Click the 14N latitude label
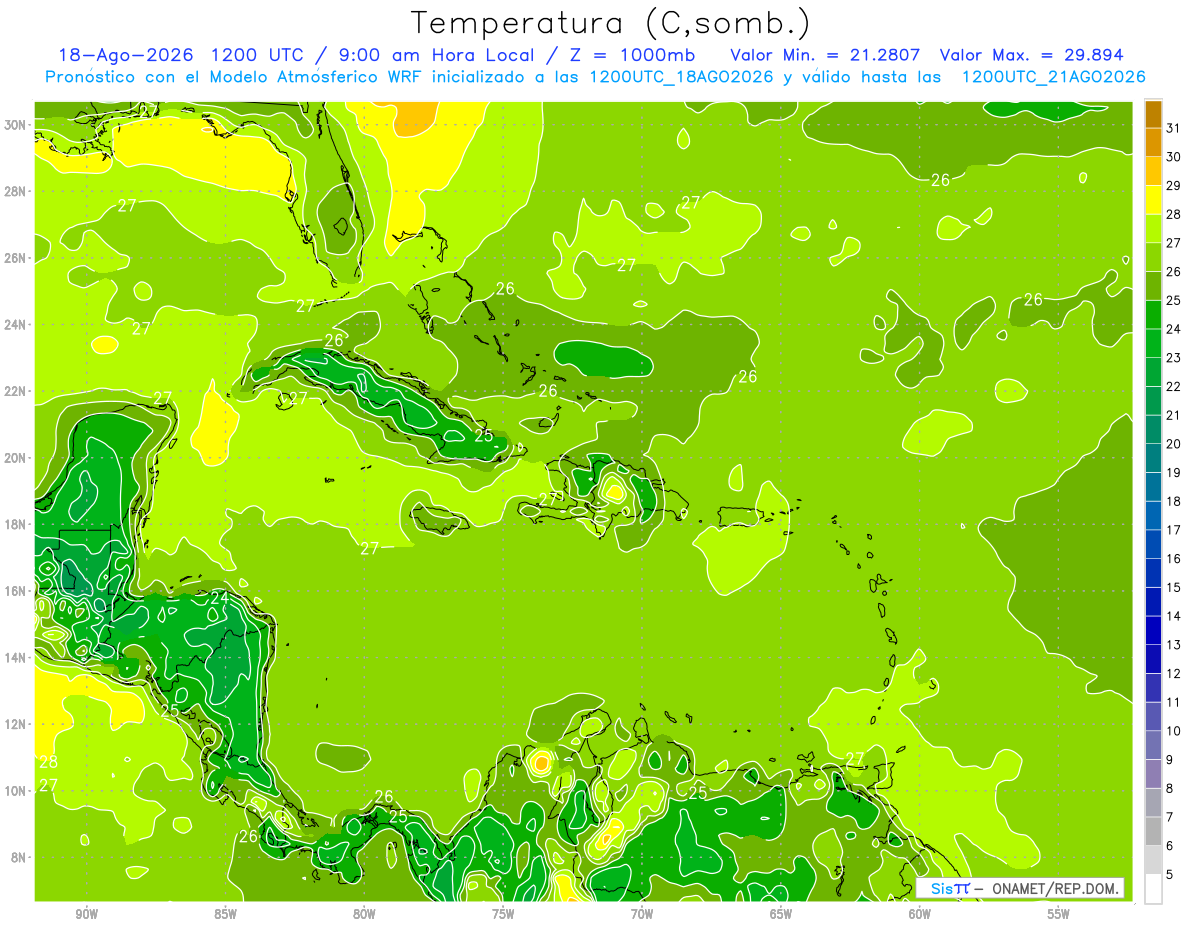 17,658
